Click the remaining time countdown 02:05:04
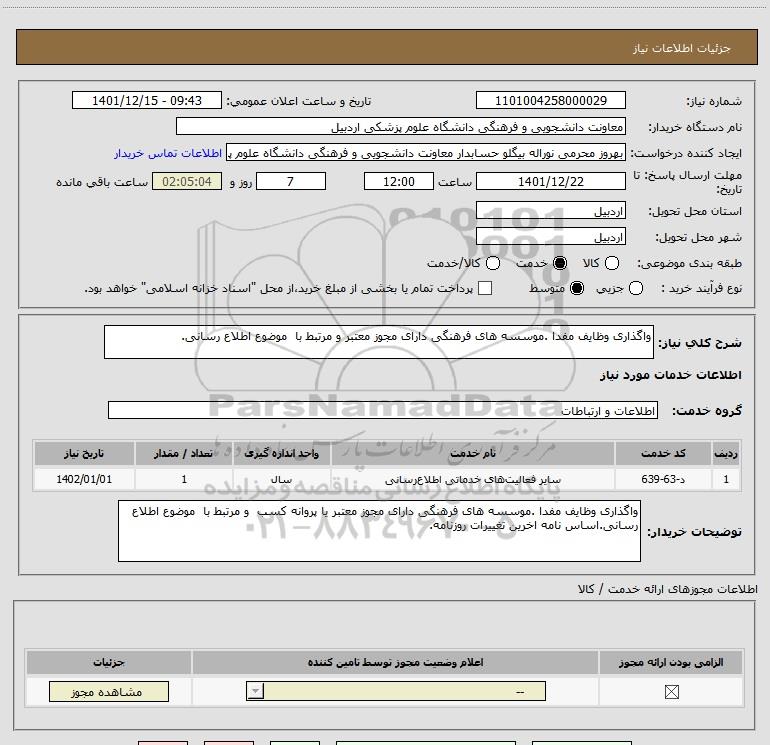This screenshot has height=745, width=770. click(x=187, y=181)
